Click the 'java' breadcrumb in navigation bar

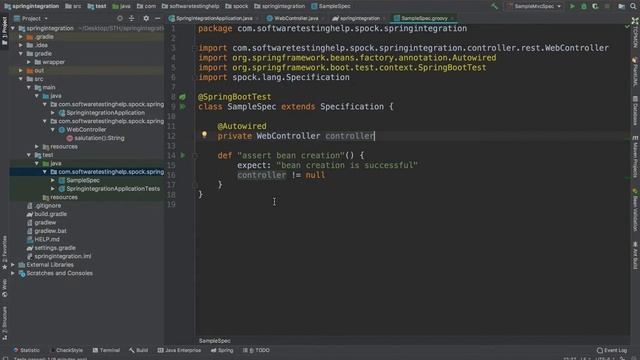pyautogui.click(x=121, y=6)
